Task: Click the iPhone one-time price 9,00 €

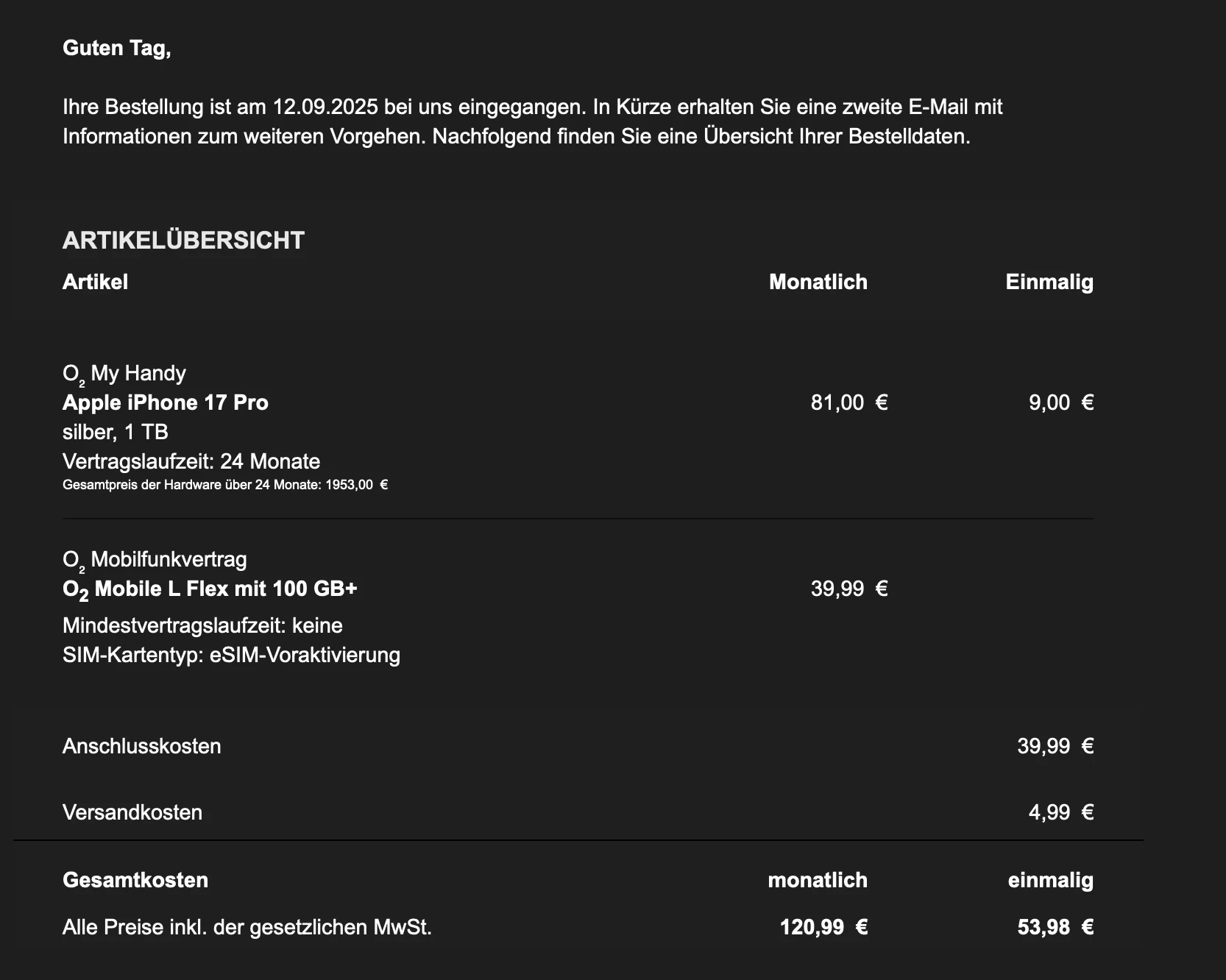Action: [1060, 402]
